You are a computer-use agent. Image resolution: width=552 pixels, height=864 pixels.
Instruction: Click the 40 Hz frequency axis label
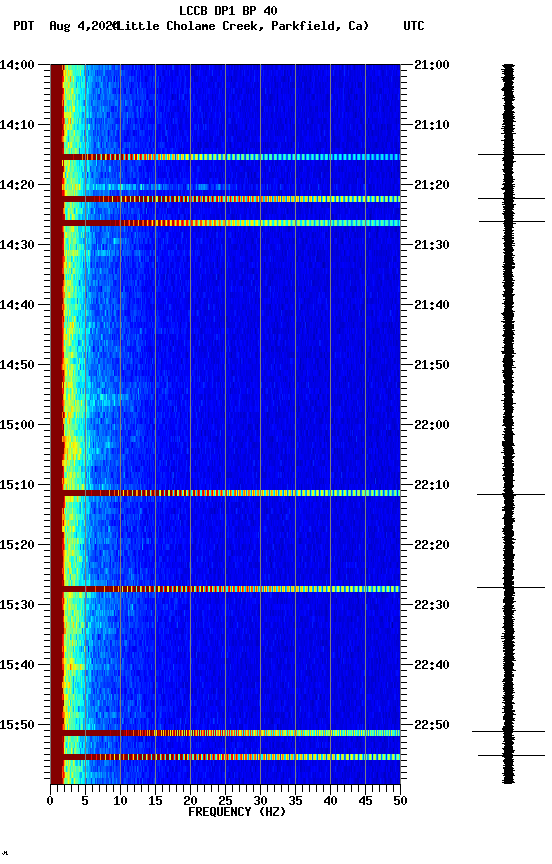330,801
